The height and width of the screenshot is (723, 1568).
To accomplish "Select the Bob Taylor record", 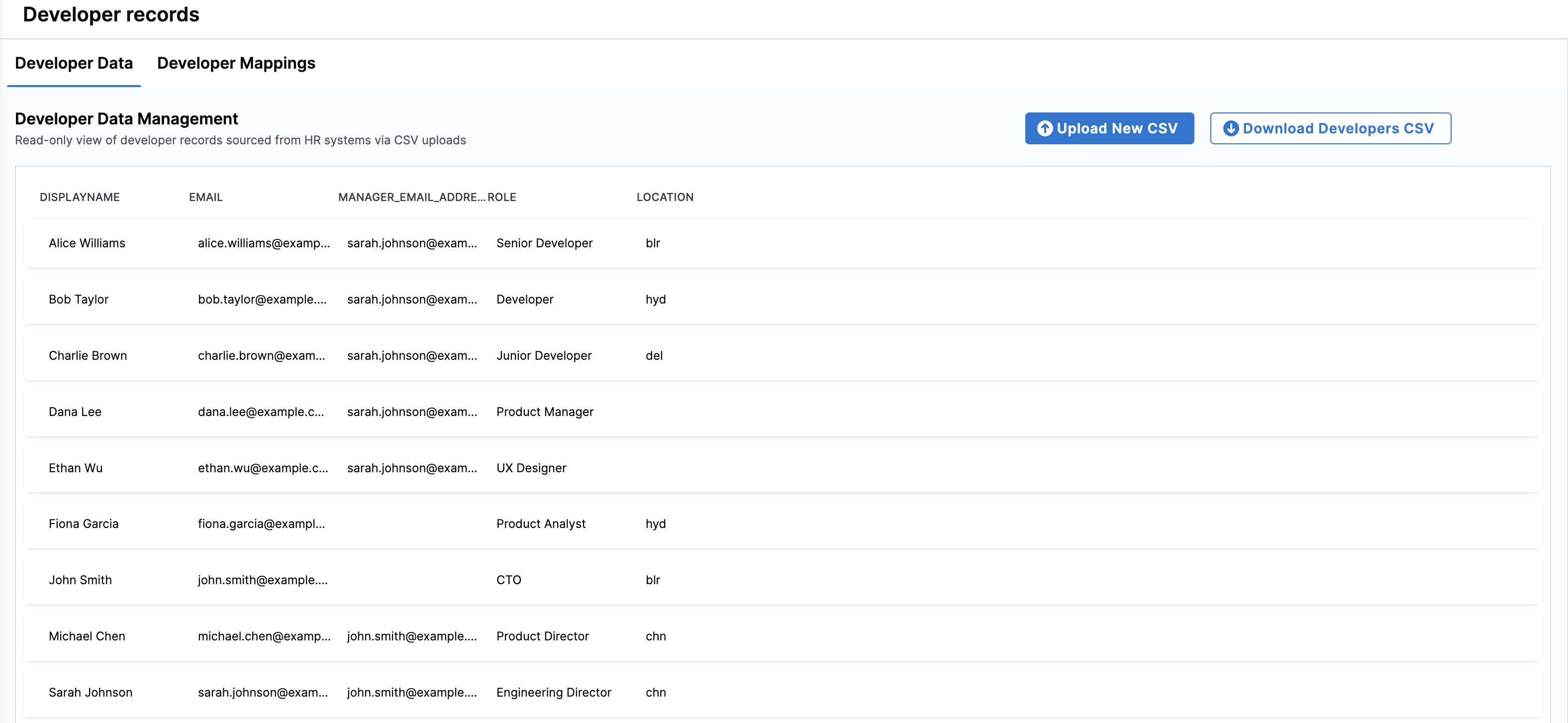I will 79,300.
